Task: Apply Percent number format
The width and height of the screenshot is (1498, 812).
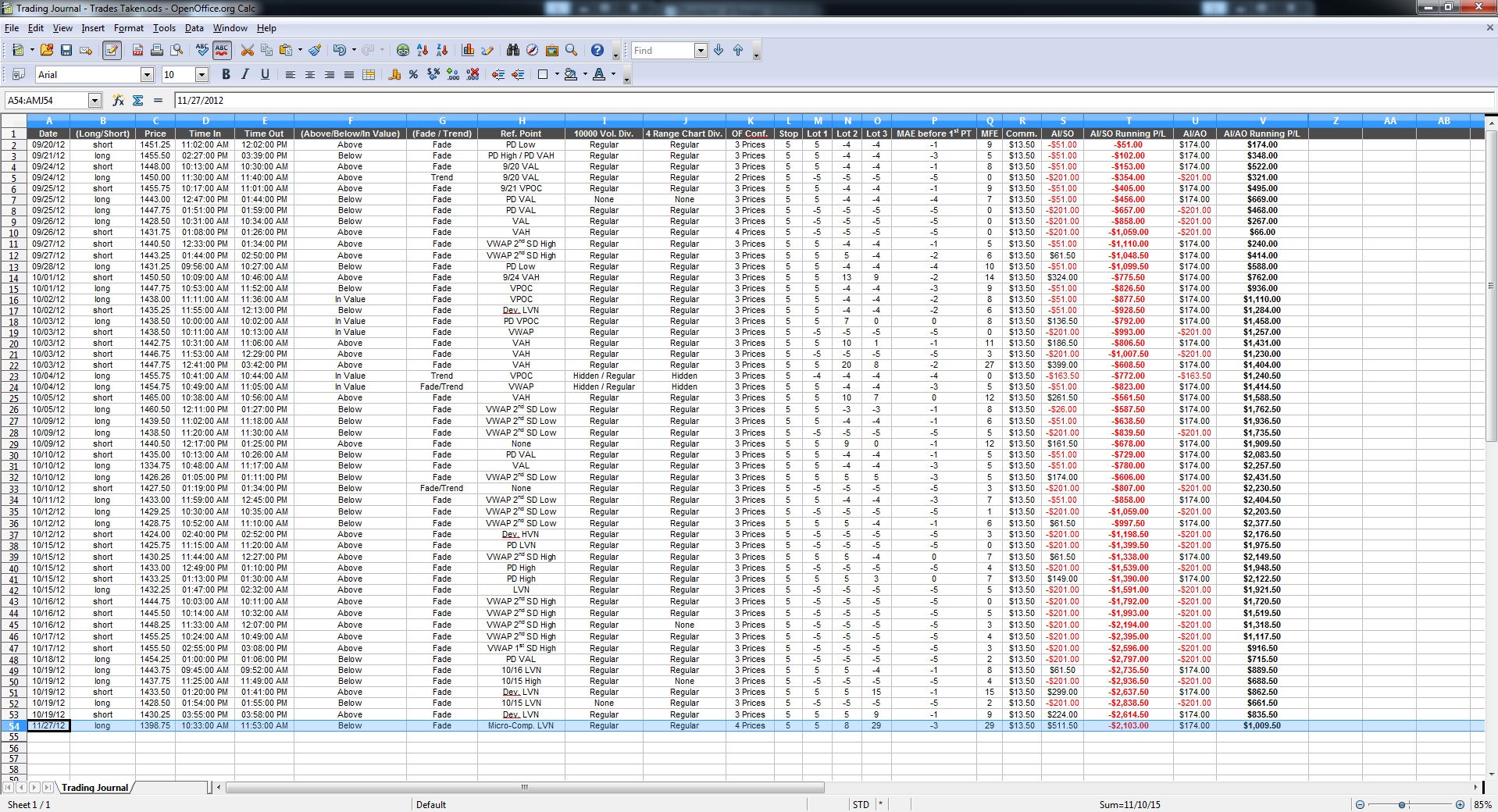Action: (x=413, y=74)
